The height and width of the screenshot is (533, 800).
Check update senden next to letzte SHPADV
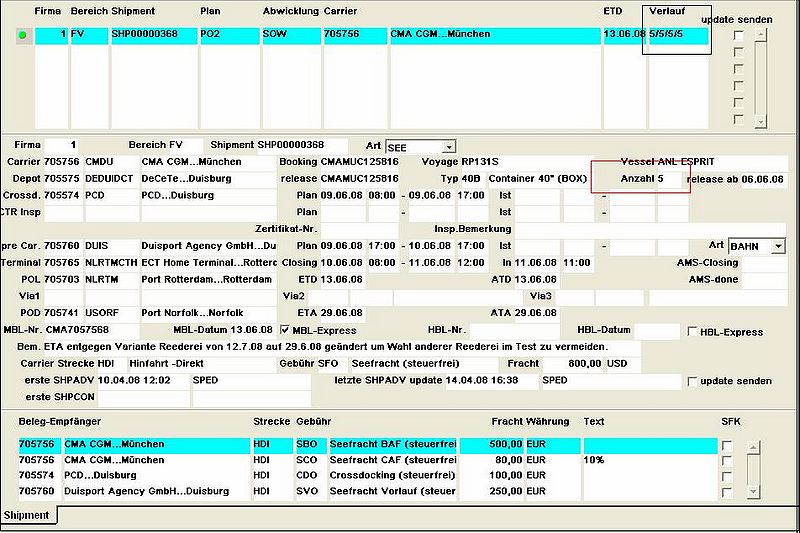(692, 381)
